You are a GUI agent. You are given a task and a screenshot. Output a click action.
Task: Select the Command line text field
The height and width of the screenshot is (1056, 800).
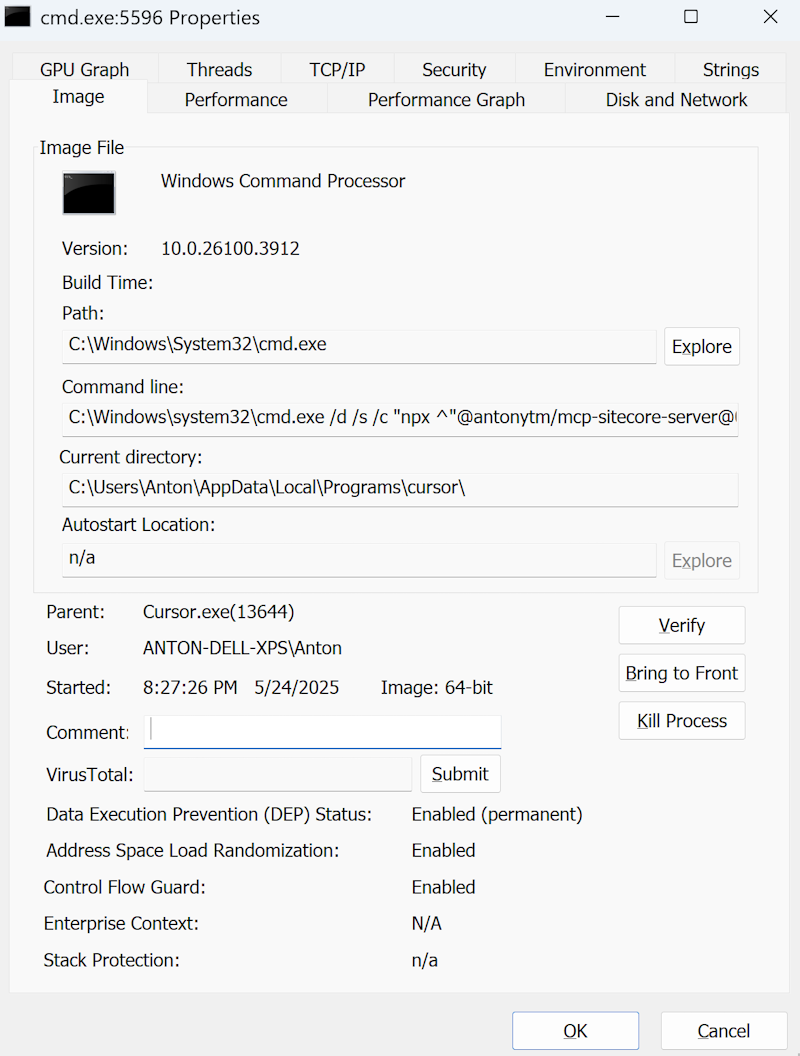point(400,417)
